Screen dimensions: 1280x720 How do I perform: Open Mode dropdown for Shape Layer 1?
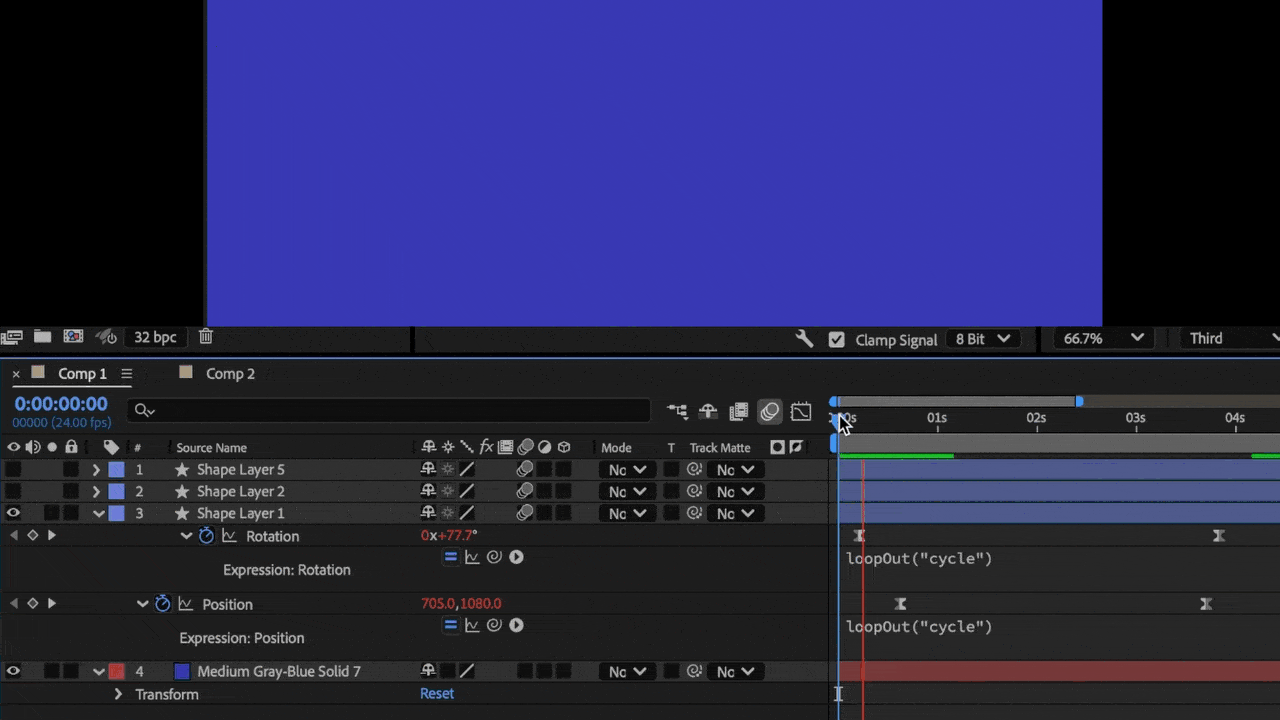pyautogui.click(x=627, y=514)
